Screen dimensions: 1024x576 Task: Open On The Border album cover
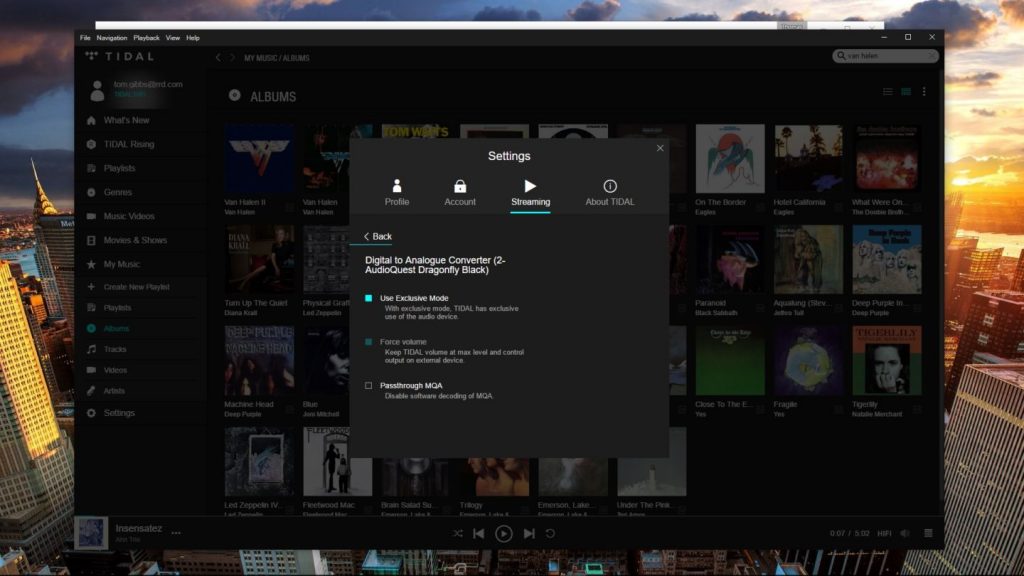pos(729,159)
